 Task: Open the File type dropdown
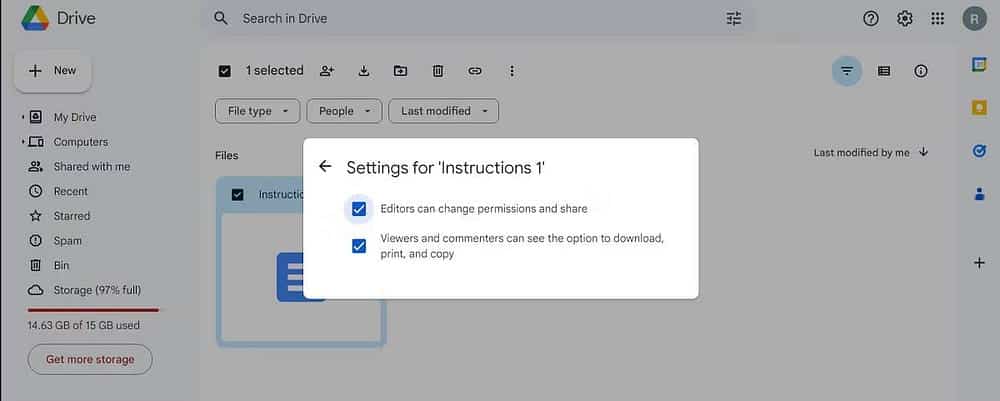click(x=257, y=111)
